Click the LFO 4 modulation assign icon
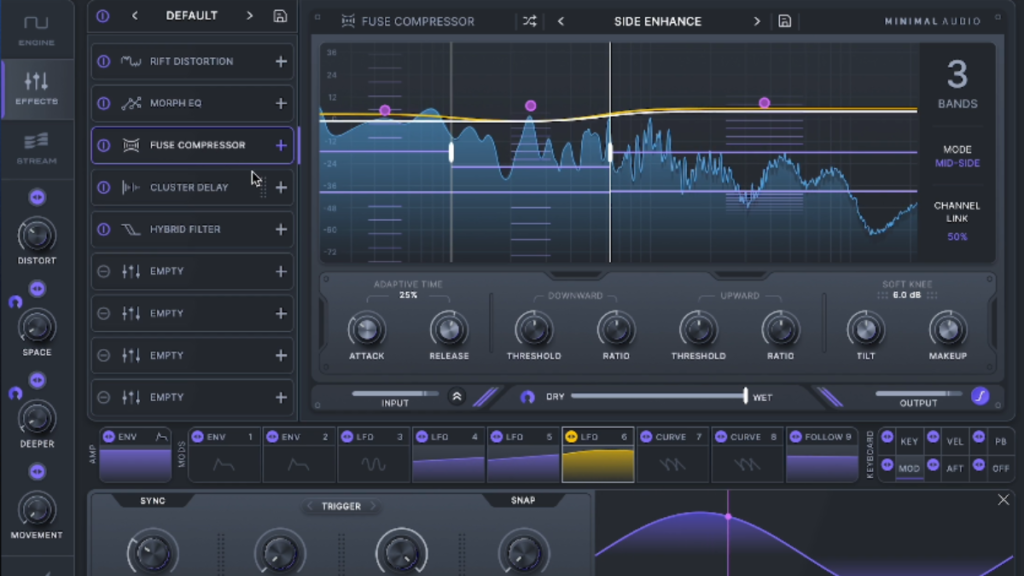Screen dimensions: 1024x576 422,437
